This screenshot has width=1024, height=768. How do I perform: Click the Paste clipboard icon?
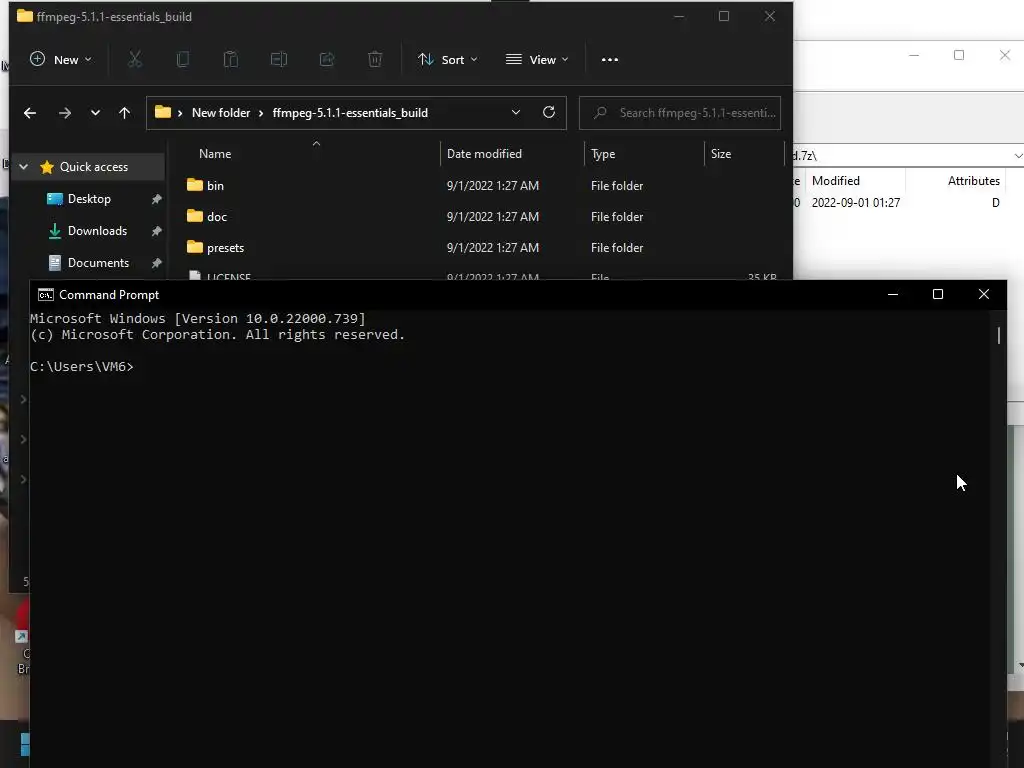(231, 59)
